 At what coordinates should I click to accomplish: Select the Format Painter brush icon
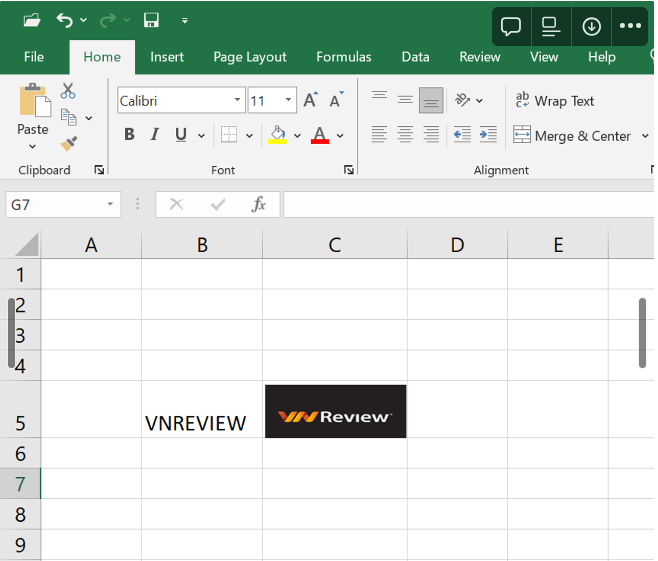click(68, 144)
